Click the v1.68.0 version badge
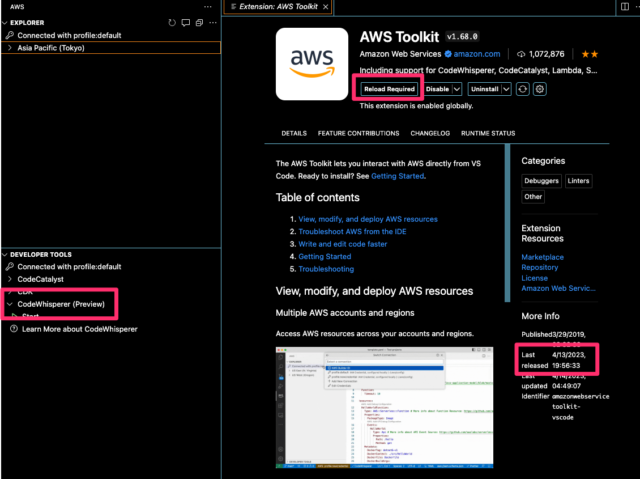Image resolution: width=640 pixels, height=479 pixels. 462,37
